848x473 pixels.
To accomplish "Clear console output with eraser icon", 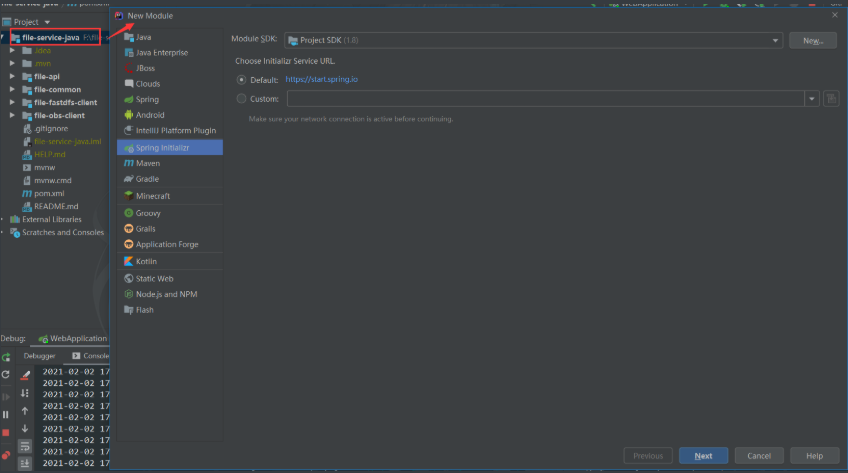I will point(25,375).
